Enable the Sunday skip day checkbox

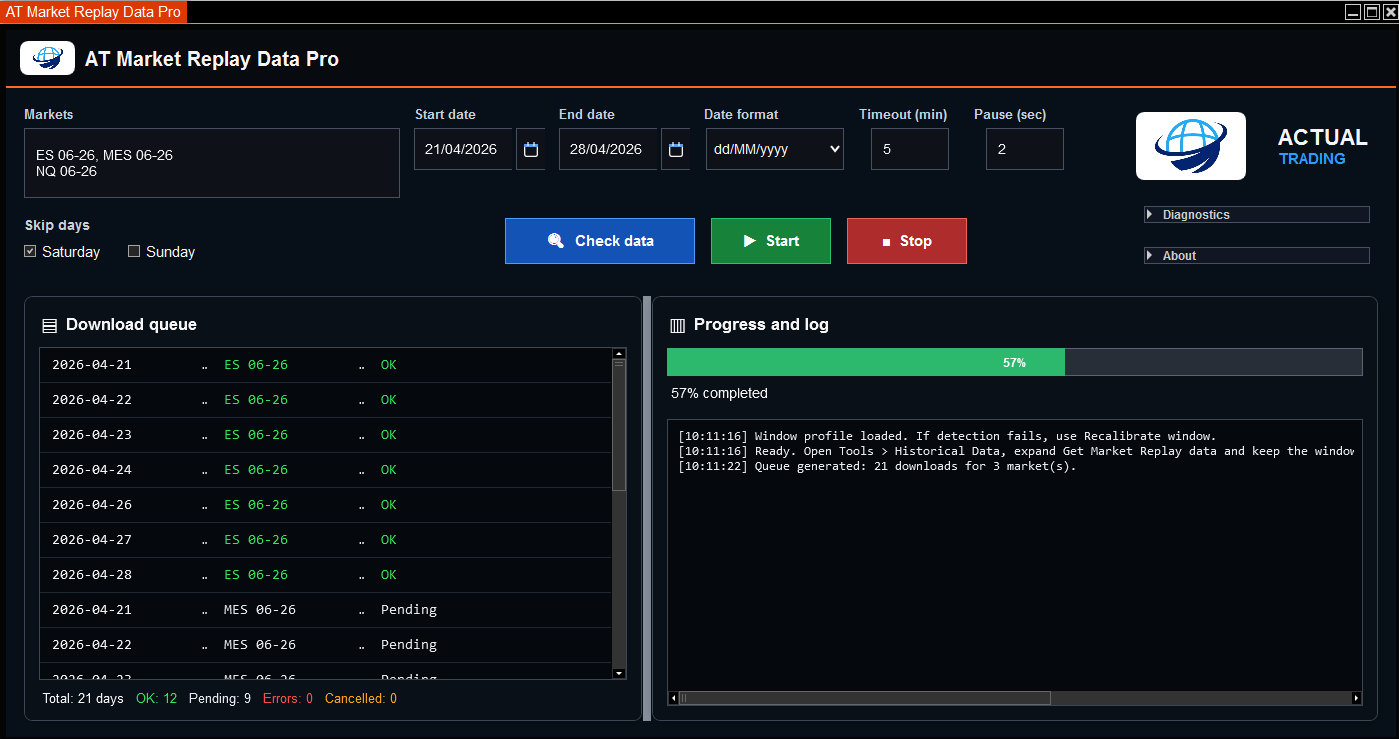134,251
